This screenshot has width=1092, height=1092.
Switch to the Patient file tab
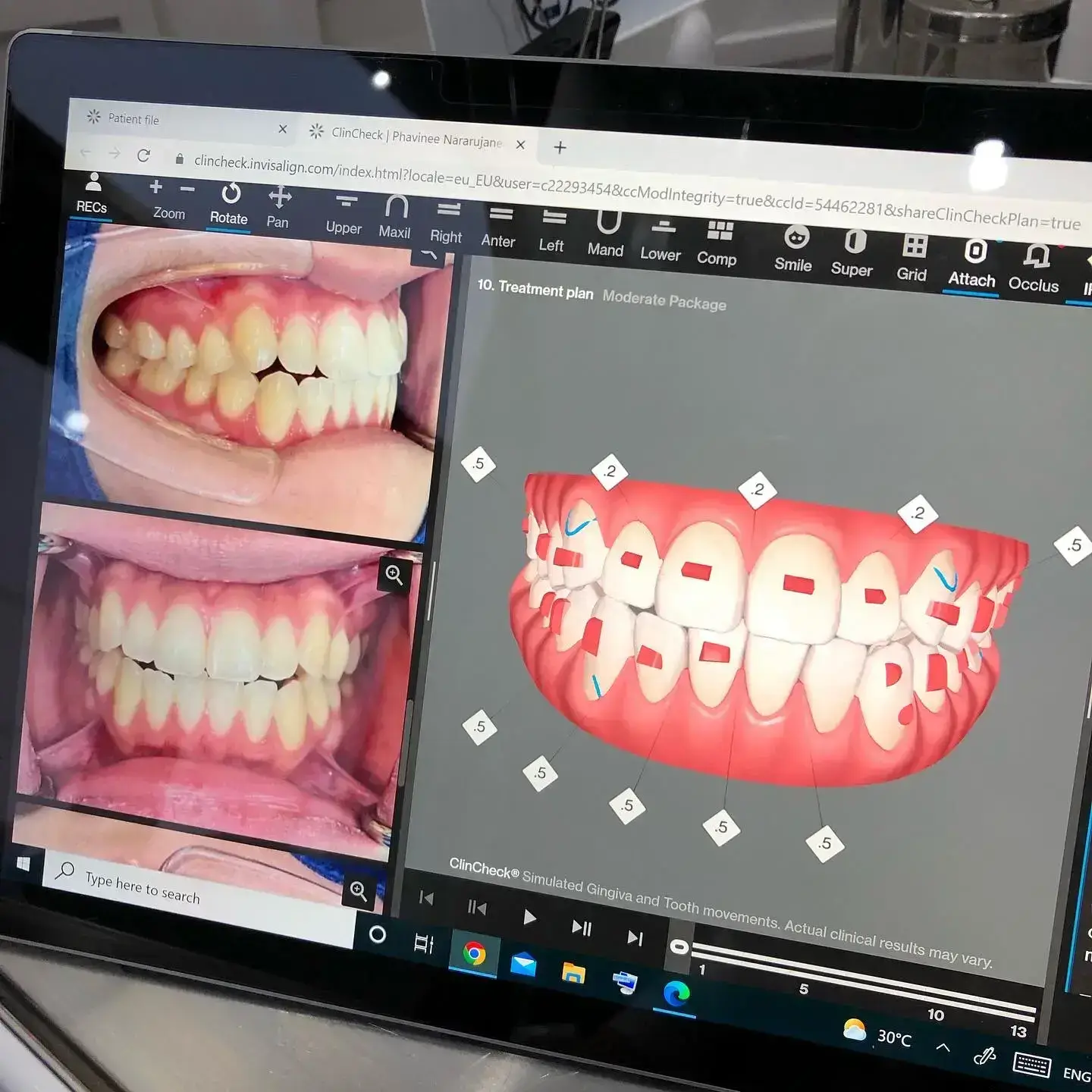(133, 119)
